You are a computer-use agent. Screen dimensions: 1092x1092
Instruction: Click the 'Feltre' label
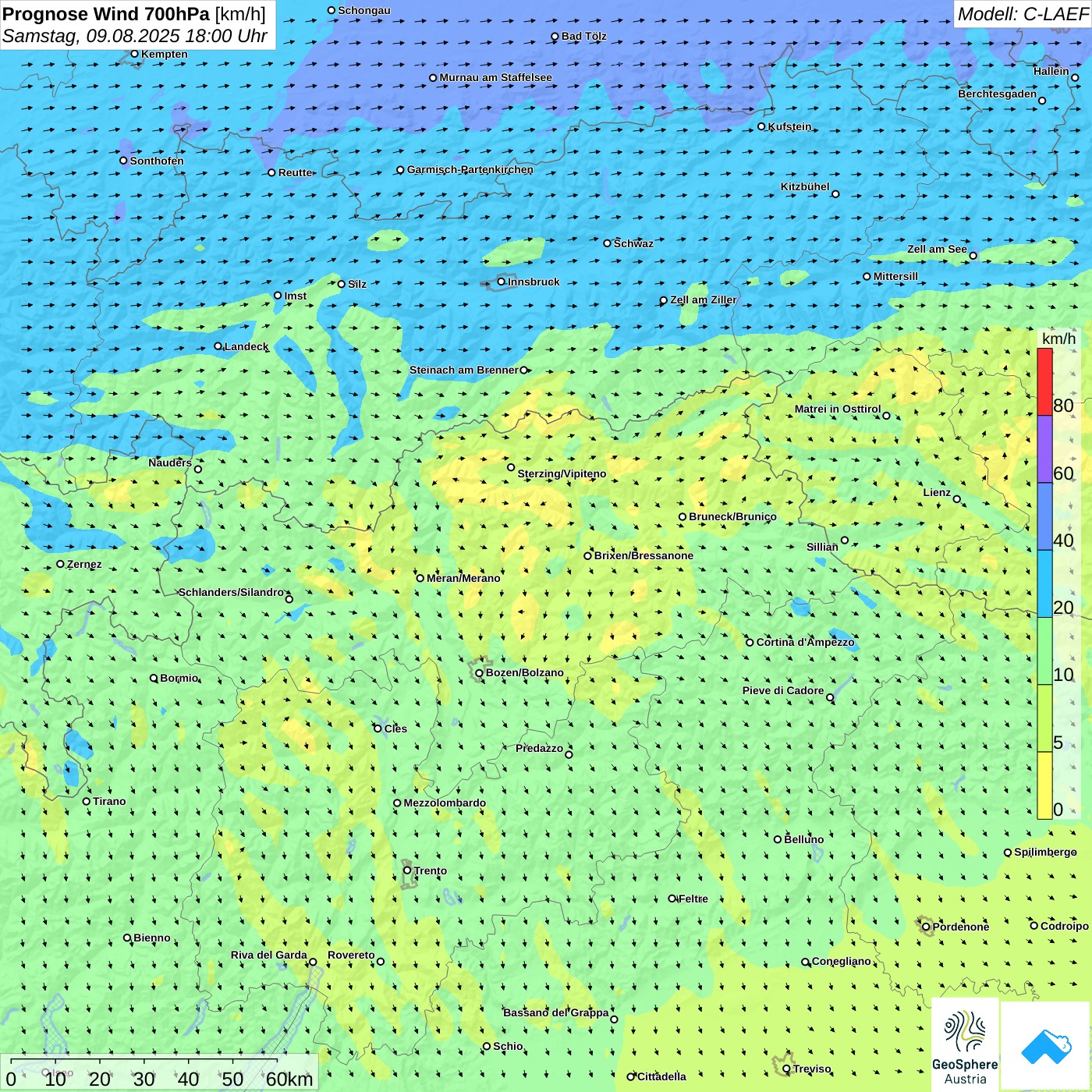pyautogui.click(x=693, y=899)
